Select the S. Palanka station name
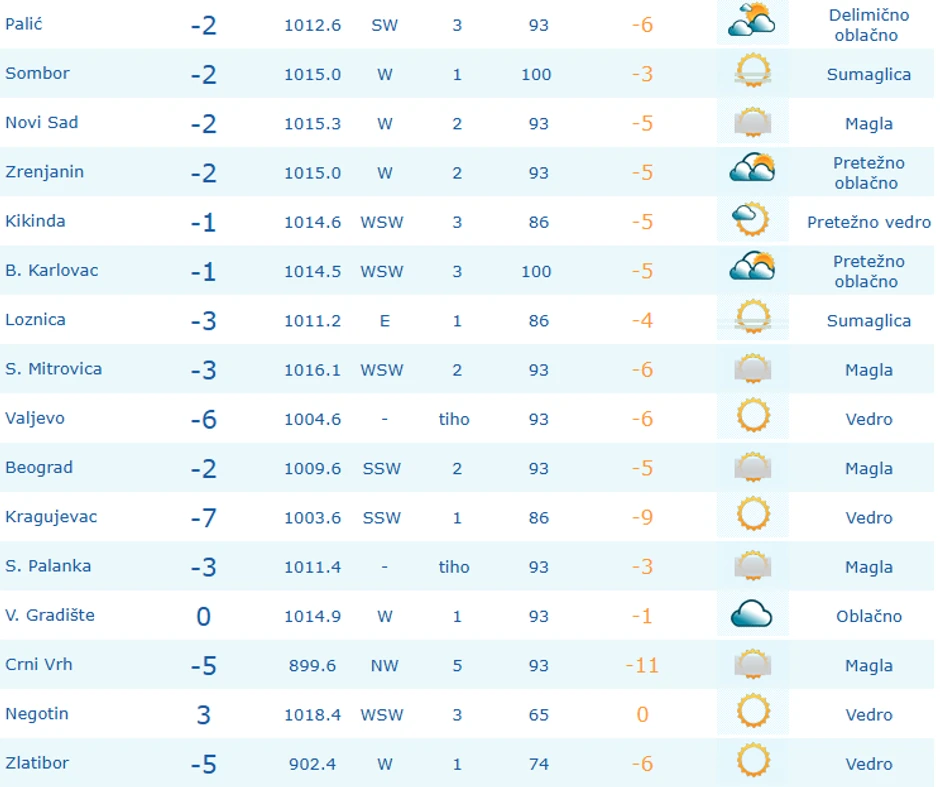The width and height of the screenshot is (940, 787). coord(48,566)
